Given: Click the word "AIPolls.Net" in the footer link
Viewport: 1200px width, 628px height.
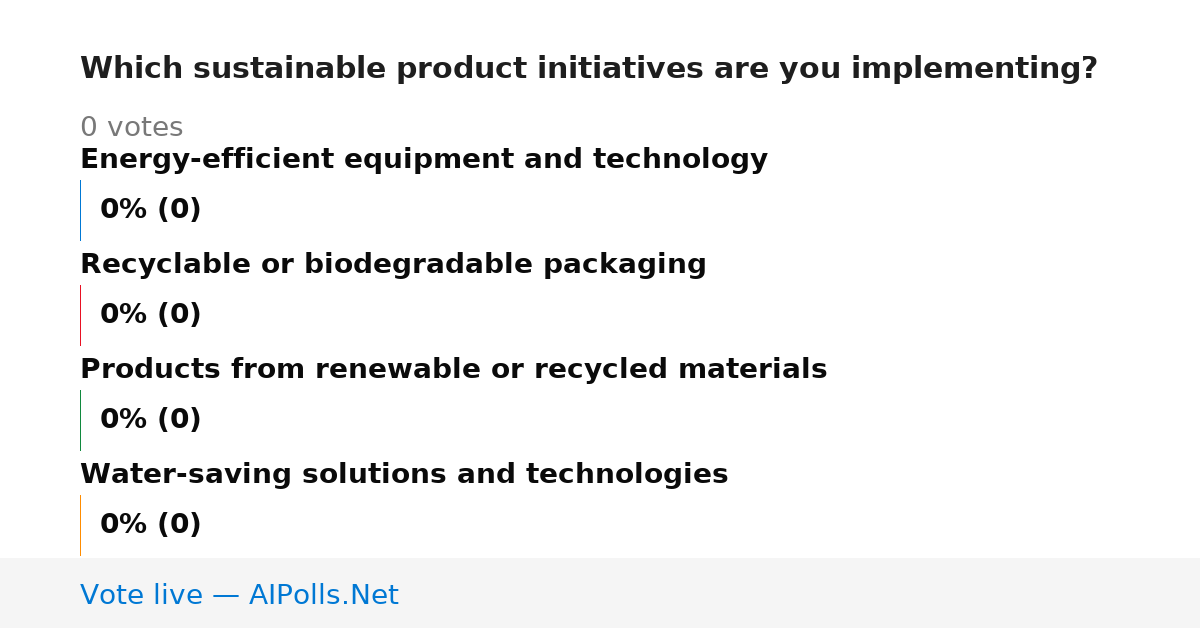Looking at the screenshot, I should point(324,595).
